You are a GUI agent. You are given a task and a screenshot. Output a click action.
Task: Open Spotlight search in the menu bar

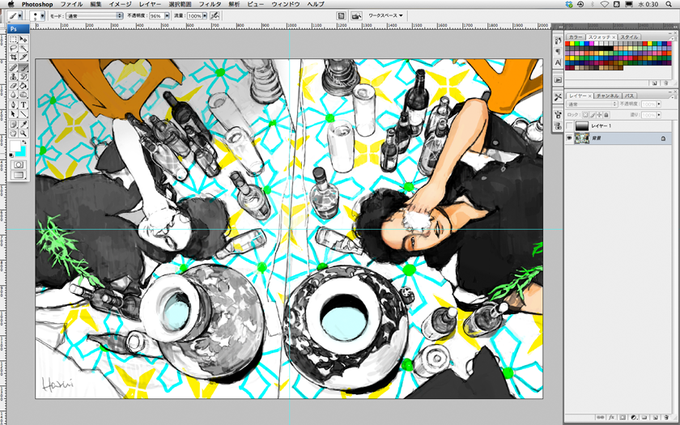click(x=669, y=4)
